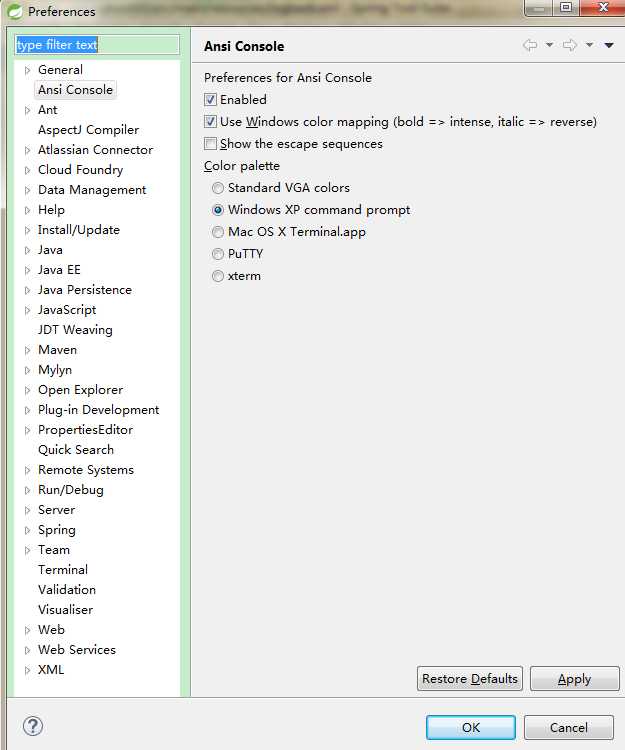Open PropertiesEditor preferences
The height and width of the screenshot is (750, 625).
(x=86, y=430)
